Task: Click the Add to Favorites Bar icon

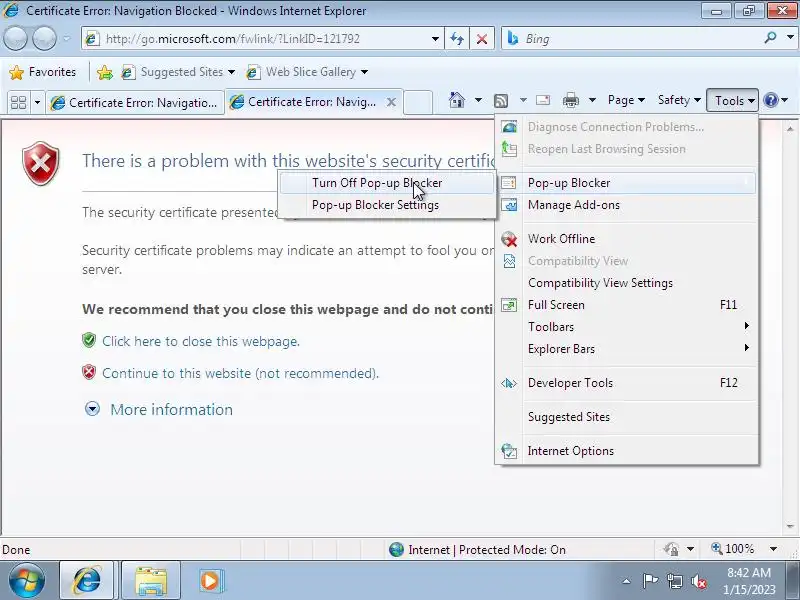Action: (x=105, y=72)
